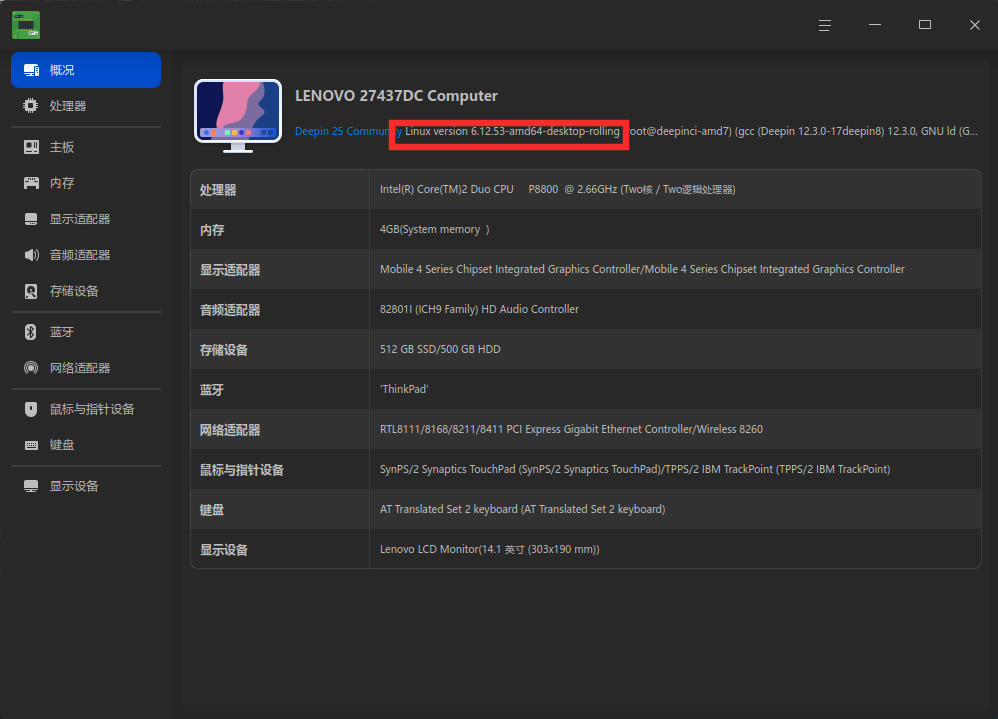The width and height of the screenshot is (998, 719).
Task: Open the 主板 motherboard icon
Action: (x=31, y=147)
